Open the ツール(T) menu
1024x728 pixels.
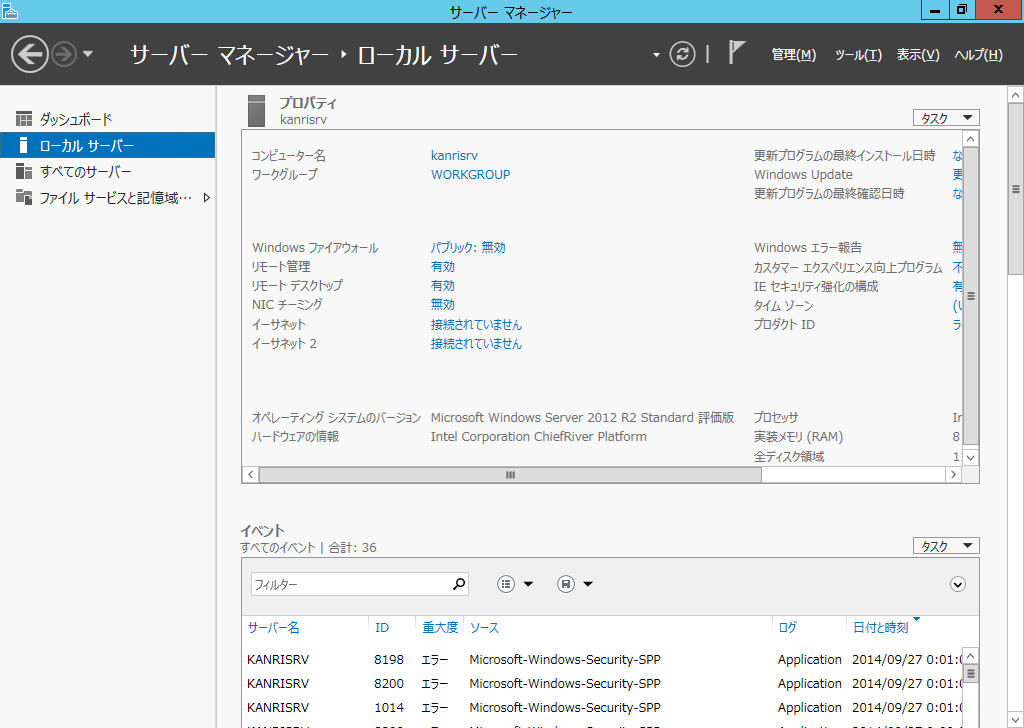pyautogui.click(x=858, y=55)
